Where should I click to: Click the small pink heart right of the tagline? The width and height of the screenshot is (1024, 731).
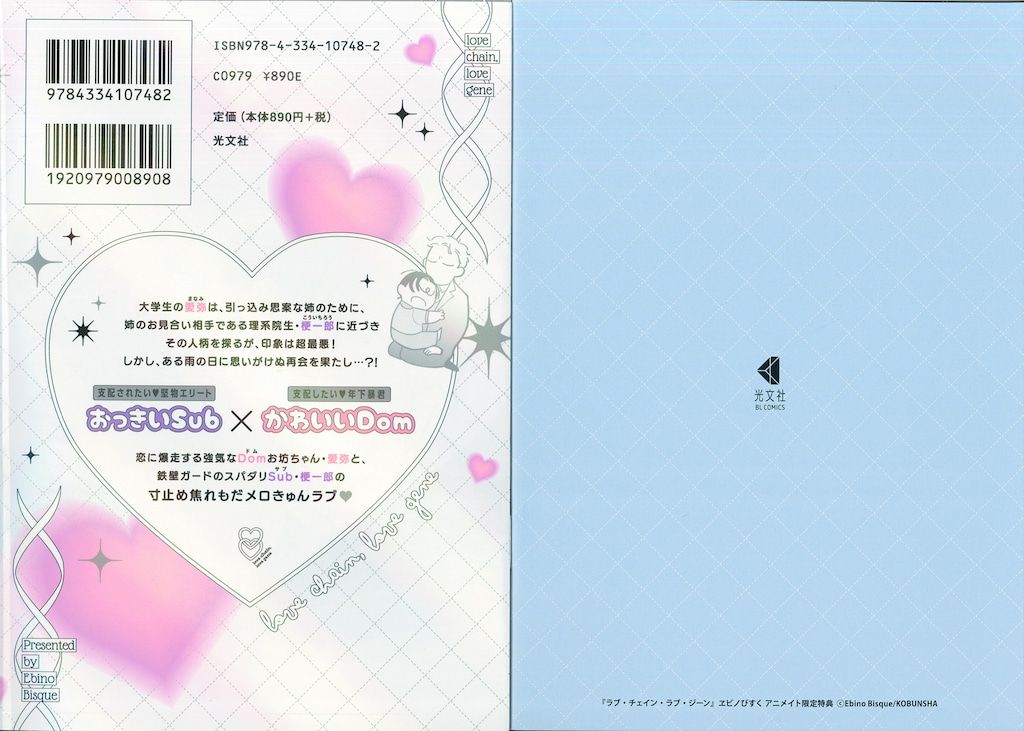pos(484,466)
